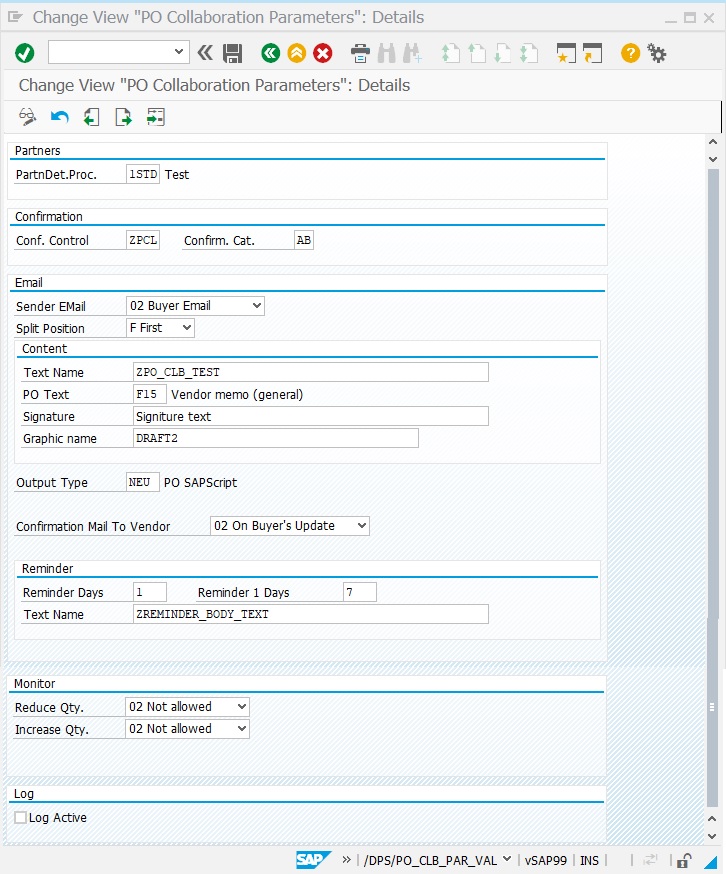Cancel with the red X icon
726x874 pixels.
click(323, 54)
